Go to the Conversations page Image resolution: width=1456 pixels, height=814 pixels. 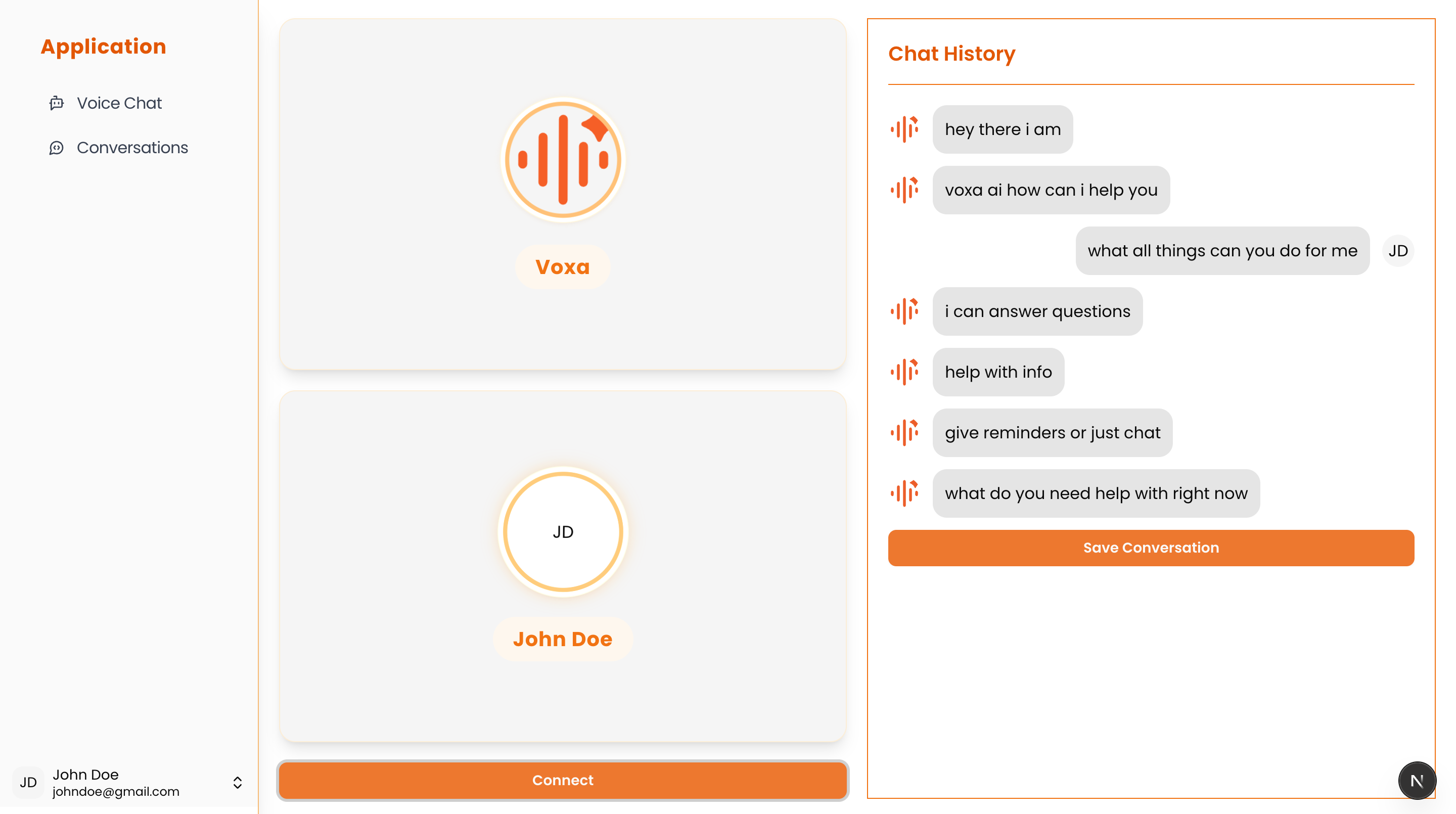132,148
